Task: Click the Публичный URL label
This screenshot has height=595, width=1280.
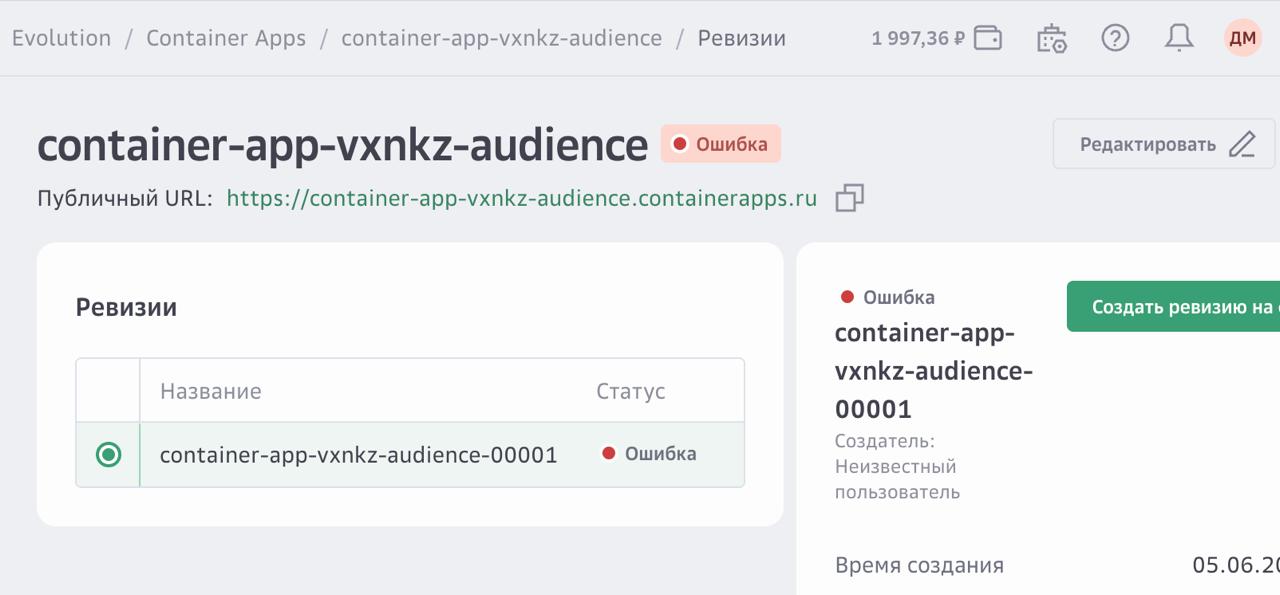Action: (125, 198)
